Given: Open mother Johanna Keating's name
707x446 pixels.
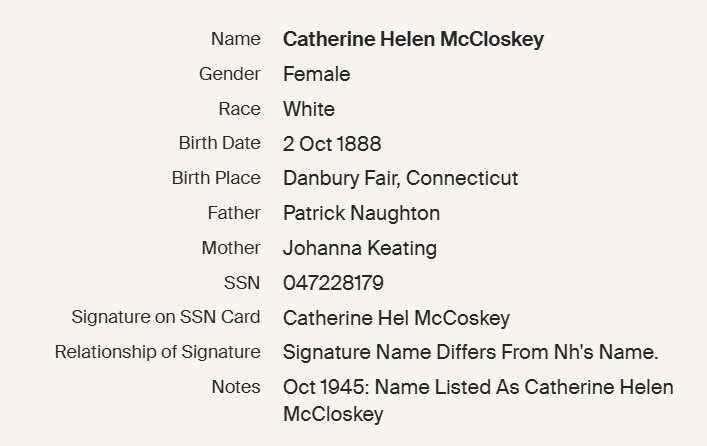Looking at the screenshot, I should click(x=359, y=248).
